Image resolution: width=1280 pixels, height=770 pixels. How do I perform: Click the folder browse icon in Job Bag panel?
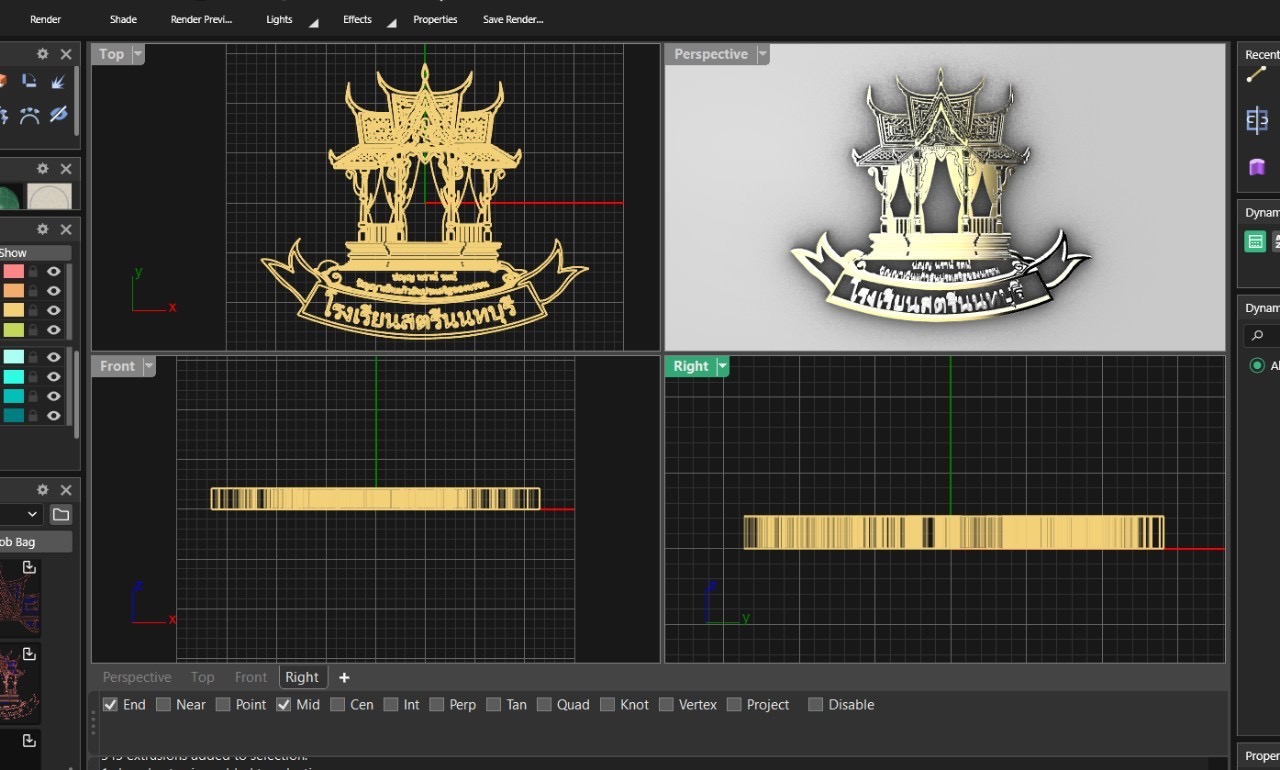(x=61, y=514)
